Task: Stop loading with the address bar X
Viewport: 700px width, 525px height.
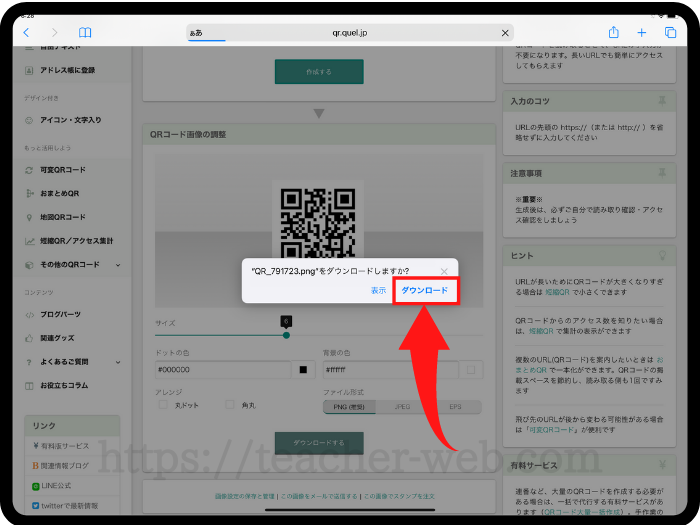Action: 505,33
